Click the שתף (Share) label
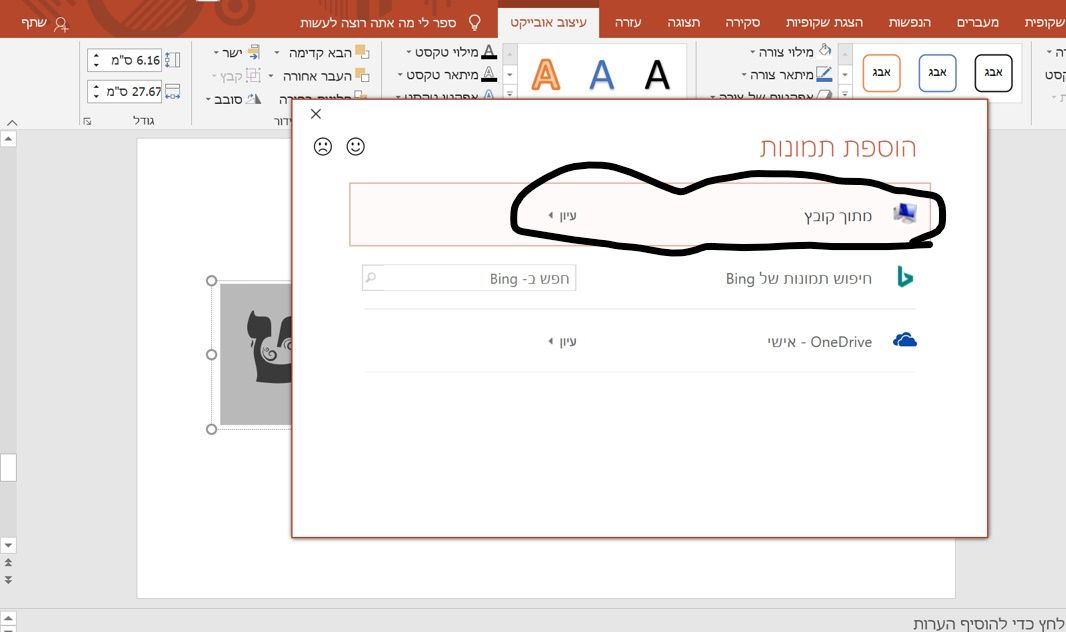The height and width of the screenshot is (632, 1066). point(34,22)
